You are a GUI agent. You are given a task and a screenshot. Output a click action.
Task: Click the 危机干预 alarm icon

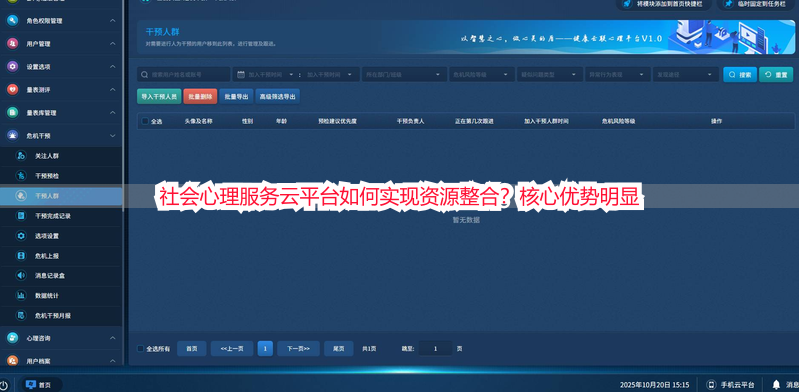(13, 136)
